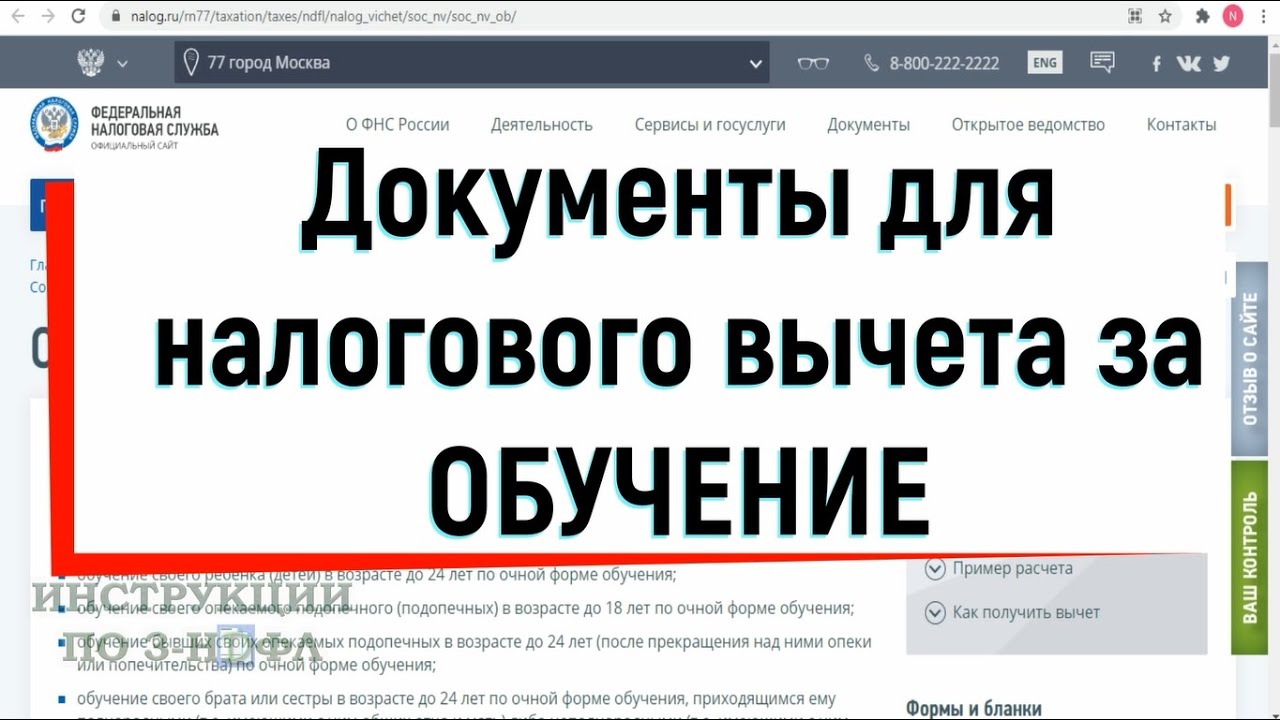The image size is (1280, 720).
Task: Expand the Пример расчета section
Action: pyautogui.click(x=1012, y=568)
